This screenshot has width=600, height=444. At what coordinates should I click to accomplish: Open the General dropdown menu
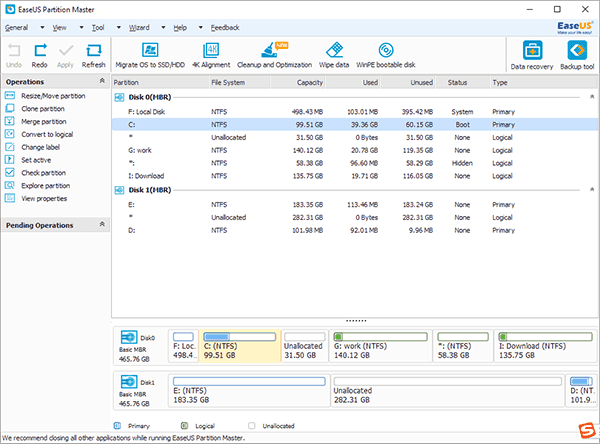[18, 27]
